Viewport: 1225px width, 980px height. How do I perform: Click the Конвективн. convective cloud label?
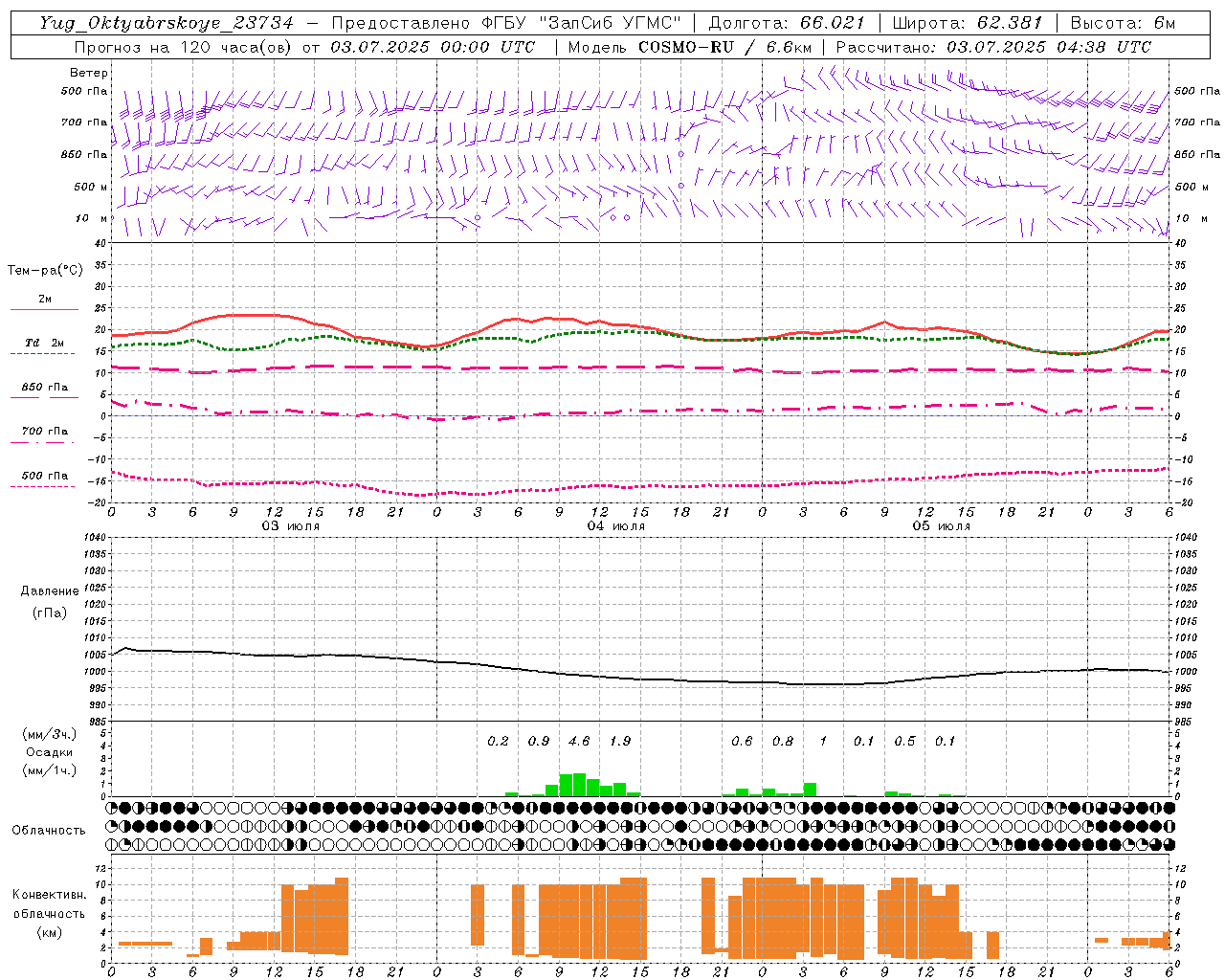click(x=50, y=895)
